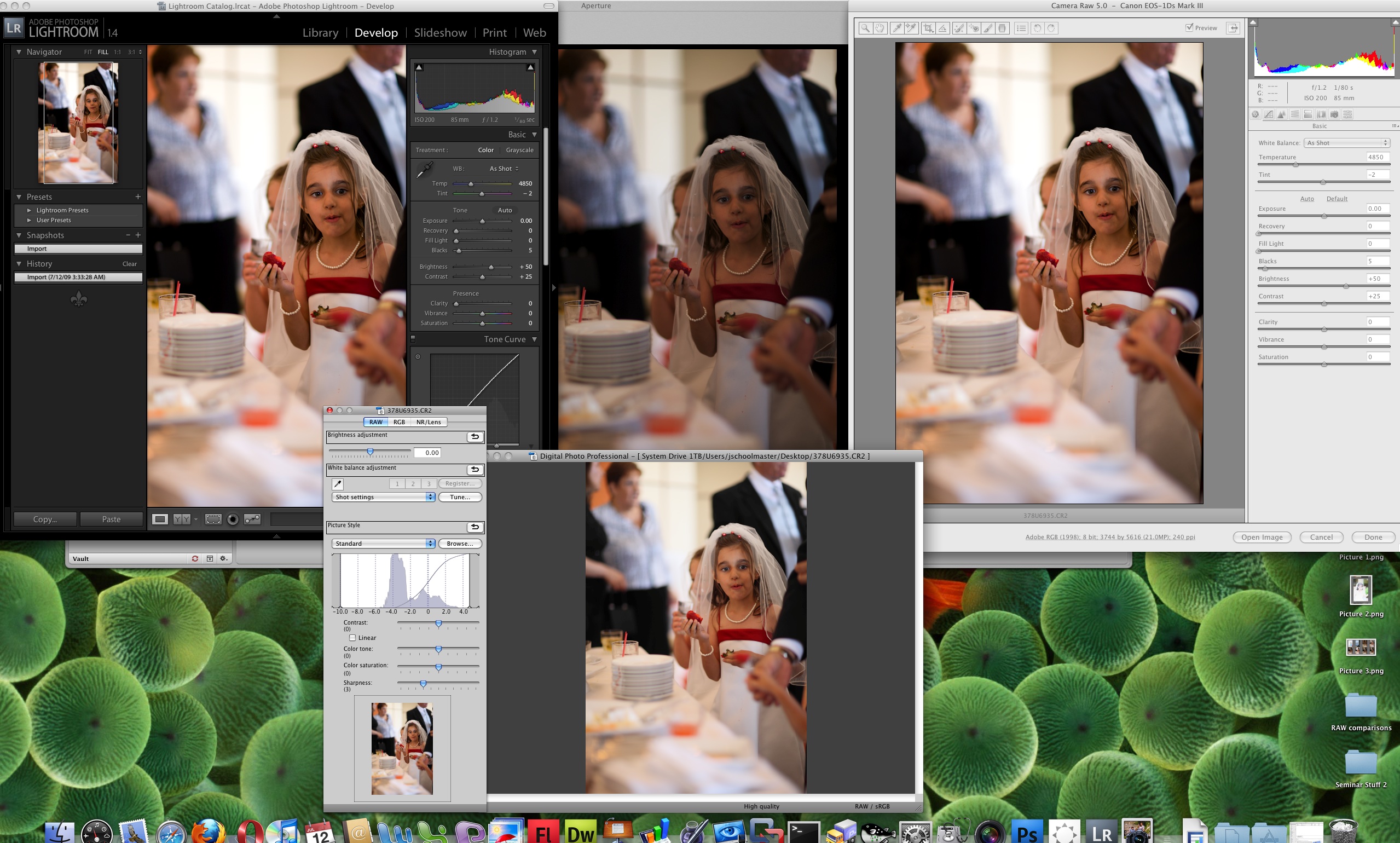
Task: Pick the Lightroom white balance eyedropper
Action: 424,169
